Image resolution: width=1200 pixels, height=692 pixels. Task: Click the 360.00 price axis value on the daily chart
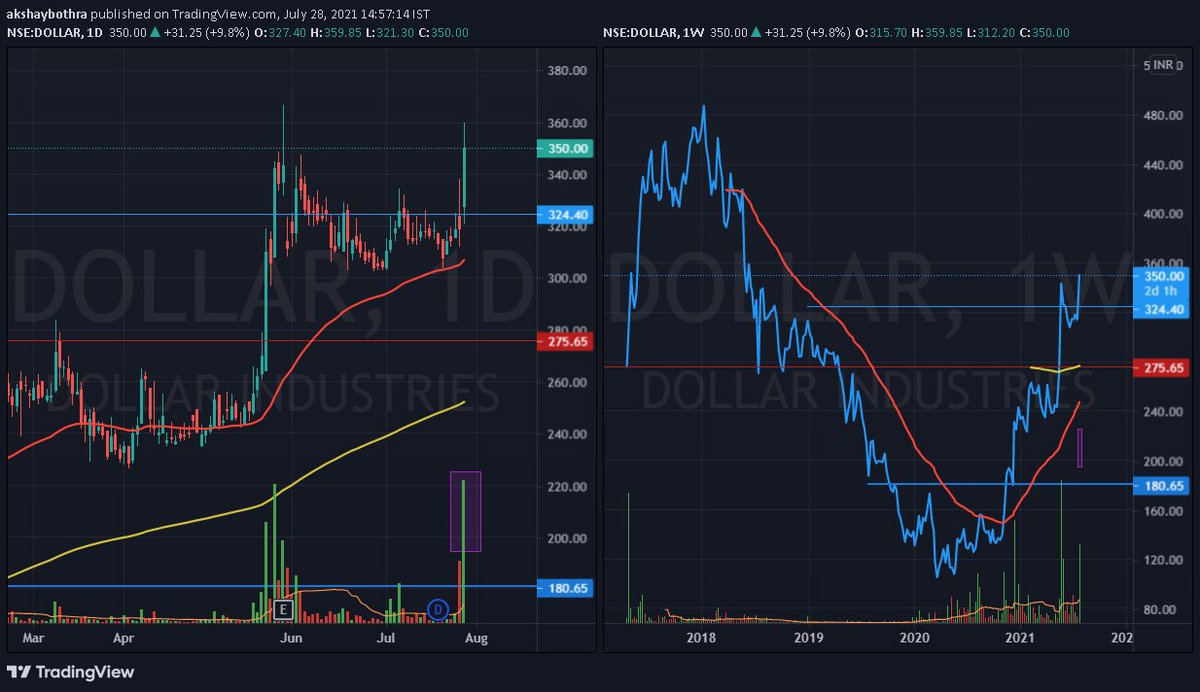pos(568,123)
